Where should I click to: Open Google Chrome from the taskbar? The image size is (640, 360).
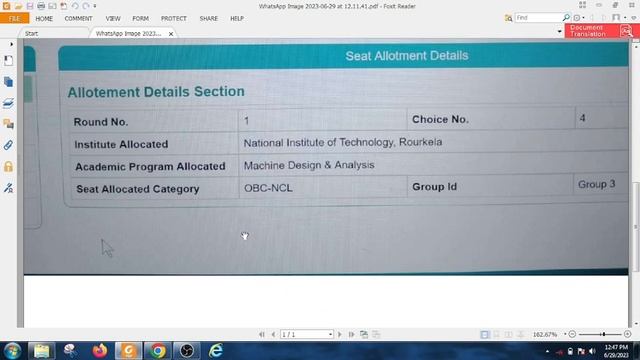point(157,351)
